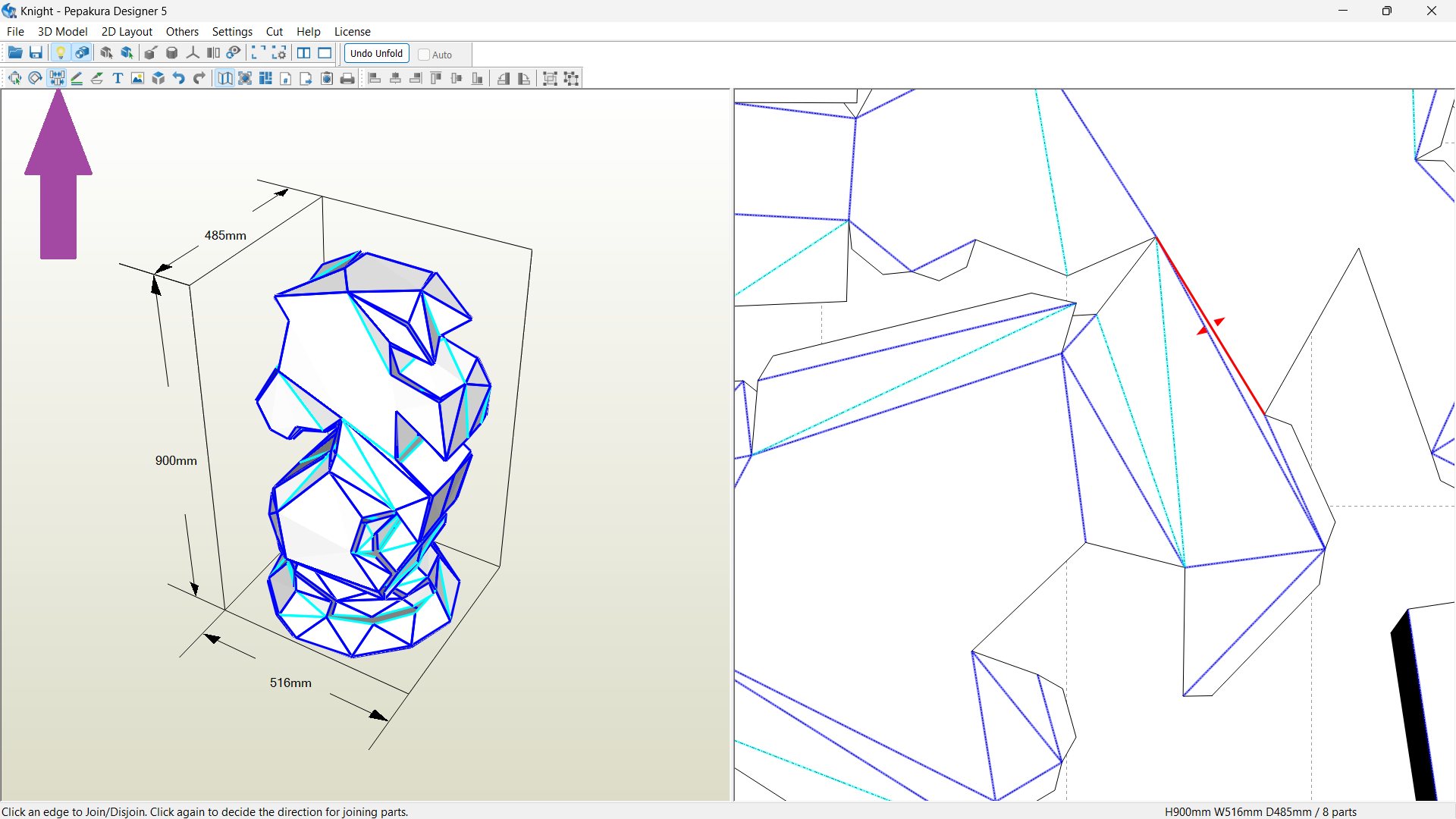This screenshot has height=819, width=1456.
Task: Enable the Auto checkbox
Action: click(x=424, y=55)
